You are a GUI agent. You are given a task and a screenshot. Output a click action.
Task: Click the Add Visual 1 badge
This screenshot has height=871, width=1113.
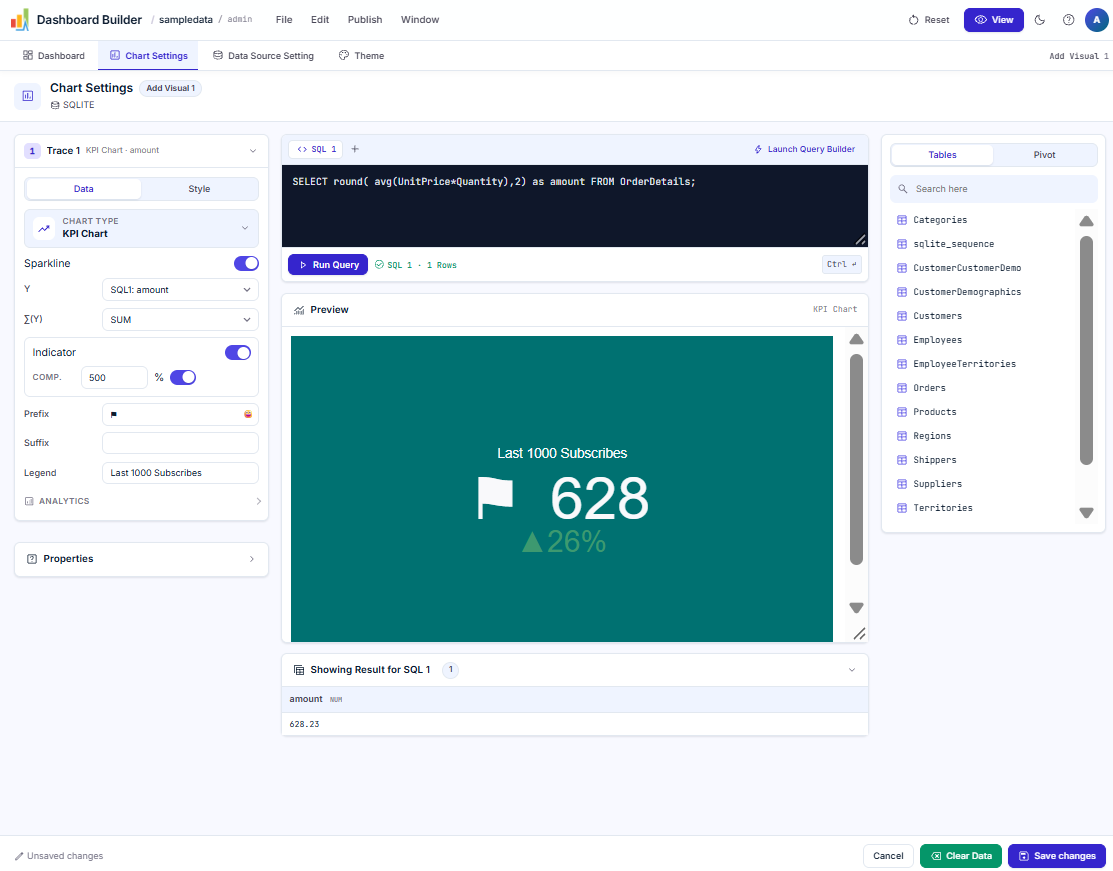170,88
